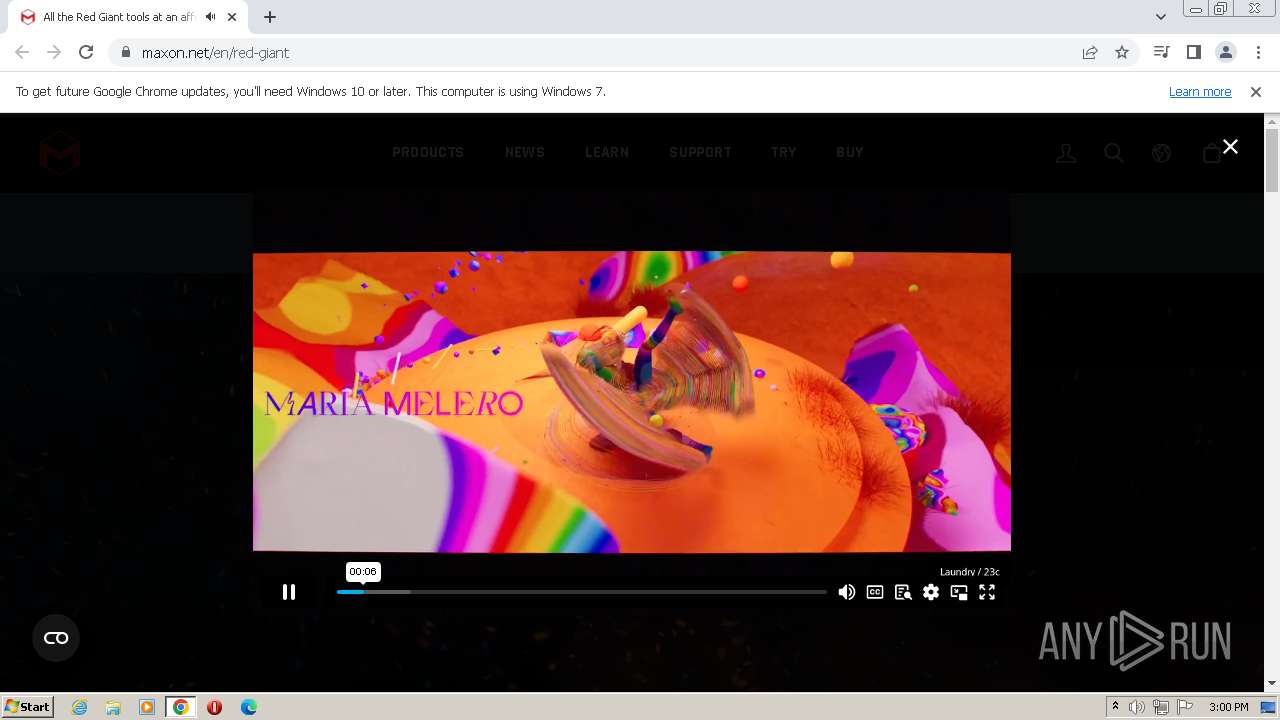
Task: Mute the tab audio speaker icon
Action: 210,17
